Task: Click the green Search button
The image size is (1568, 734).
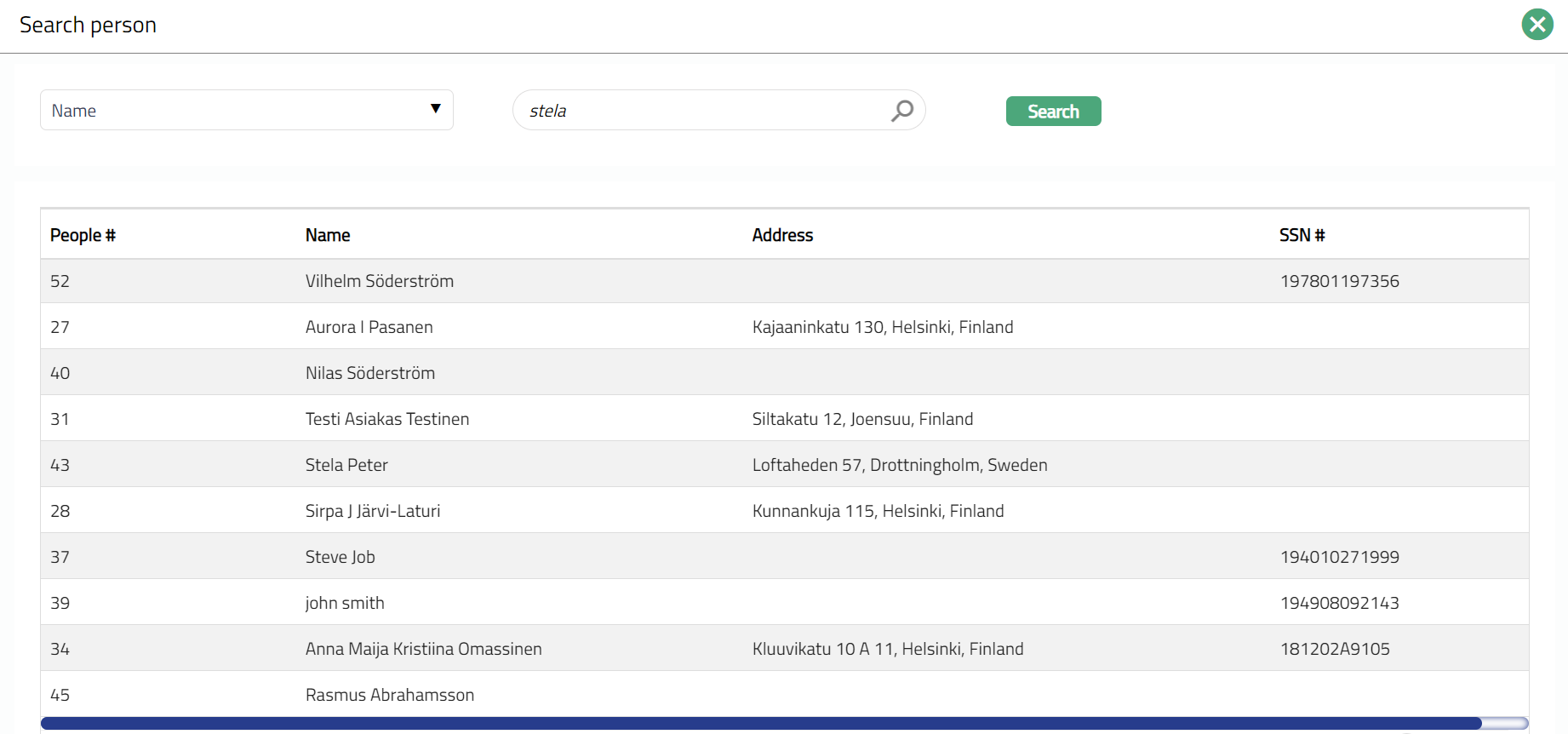Action: point(1053,112)
